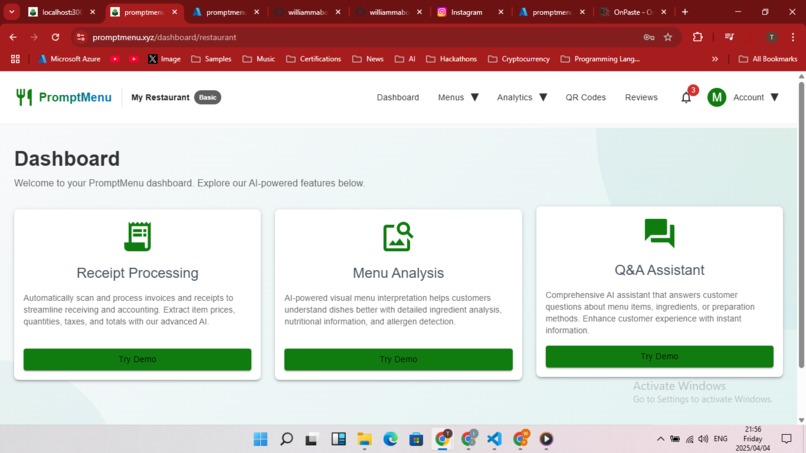This screenshot has width=806, height=453.
Task: Click the Menu Analysis image search icon
Action: coord(398,237)
